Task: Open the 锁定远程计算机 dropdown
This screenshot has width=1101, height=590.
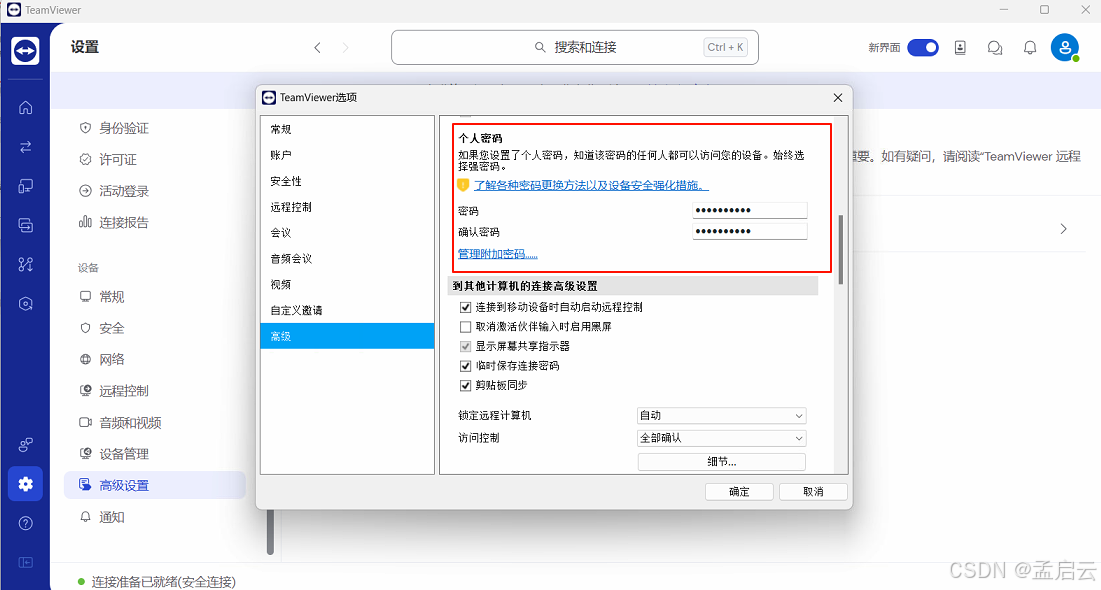Action: coord(721,416)
